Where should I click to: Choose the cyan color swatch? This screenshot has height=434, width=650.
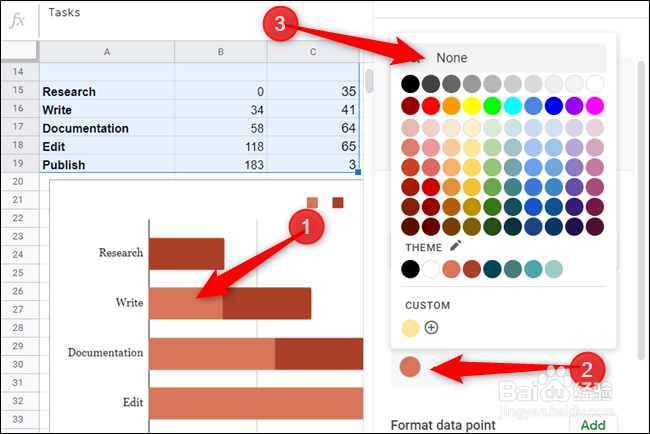pyautogui.click(x=513, y=106)
